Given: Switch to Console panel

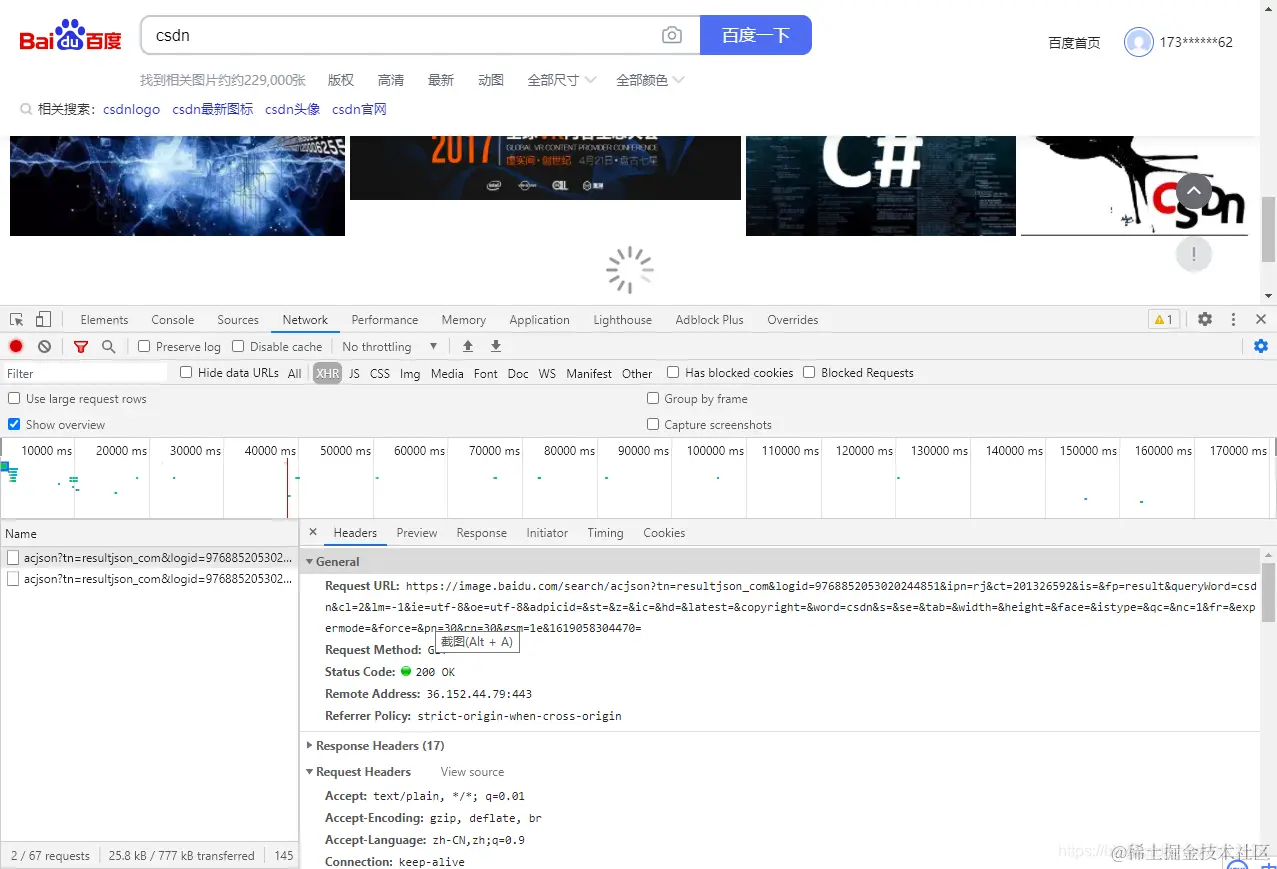Looking at the screenshot, I should (173, 320).
